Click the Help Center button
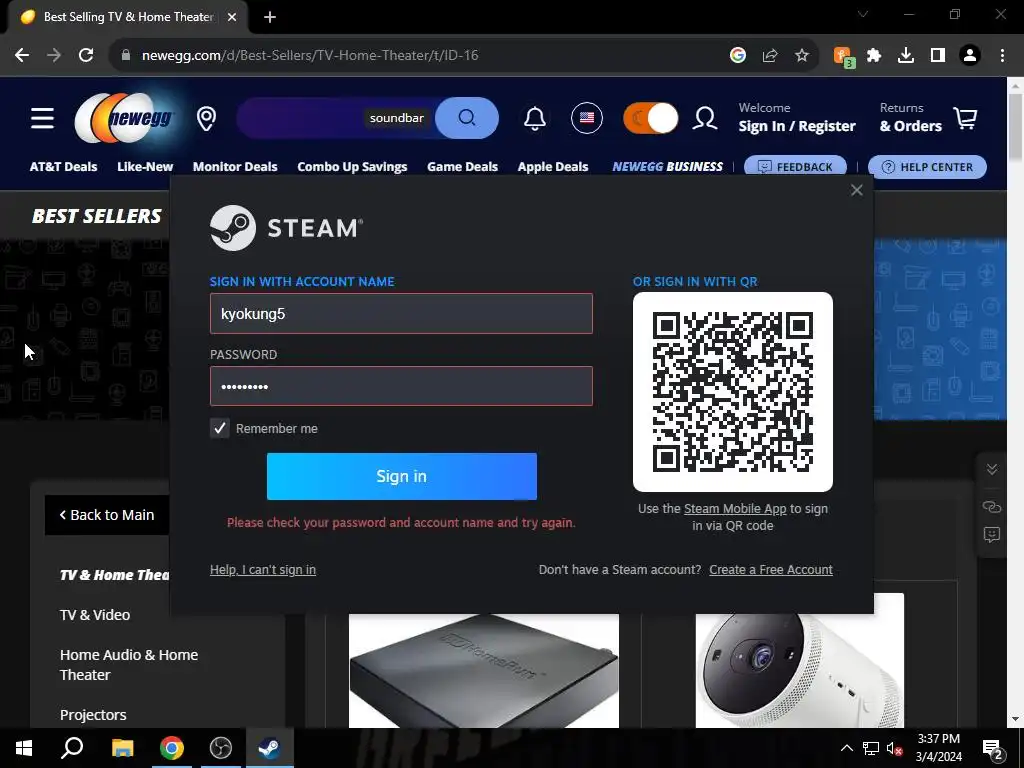This screenshot has width=1024, height=768. 927,167
